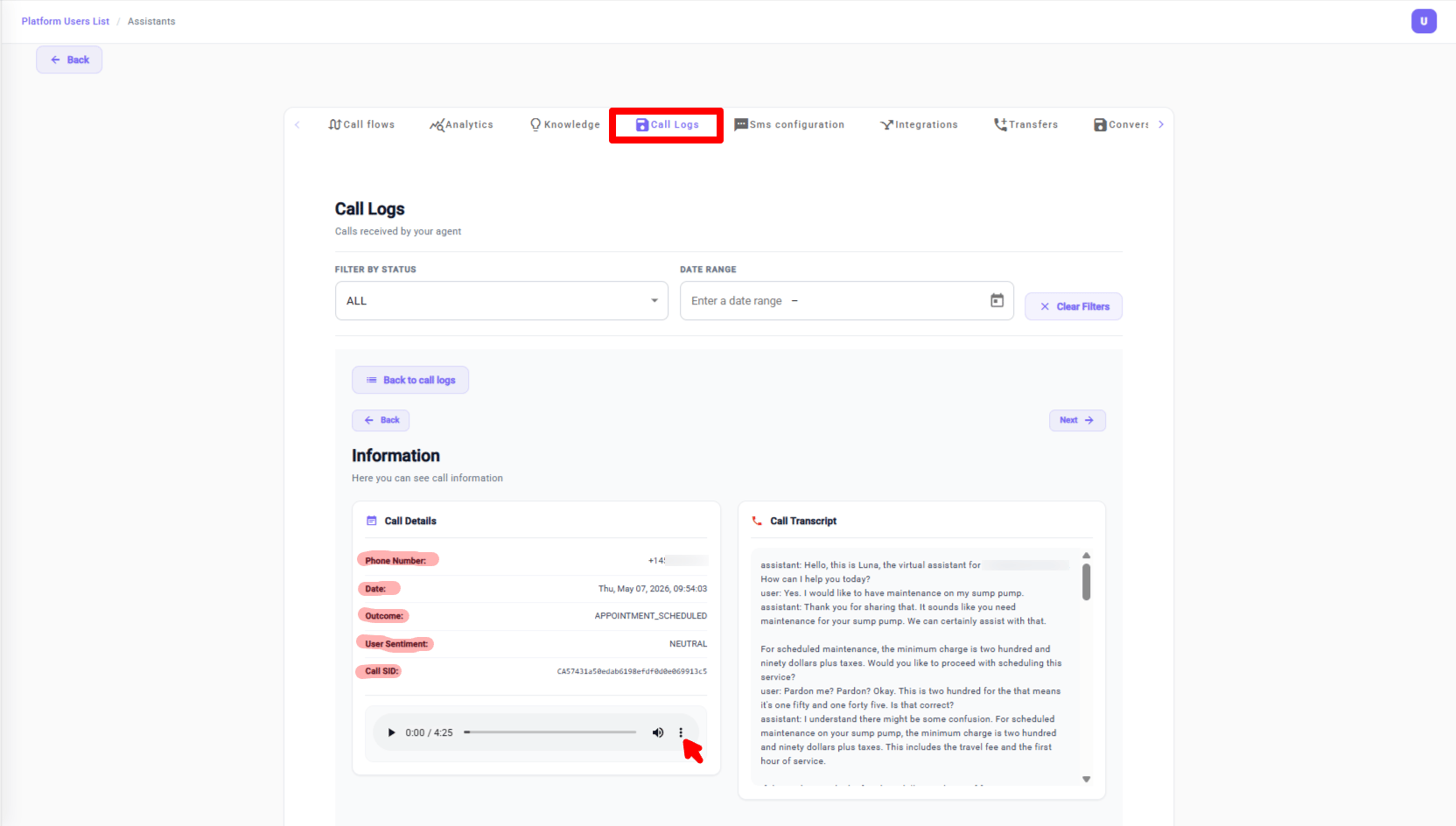The height and width of the screenshot is (826, 1456).
Task: Open the Transfers tab
Action: pyautogui.click(x=1025, y=125)
